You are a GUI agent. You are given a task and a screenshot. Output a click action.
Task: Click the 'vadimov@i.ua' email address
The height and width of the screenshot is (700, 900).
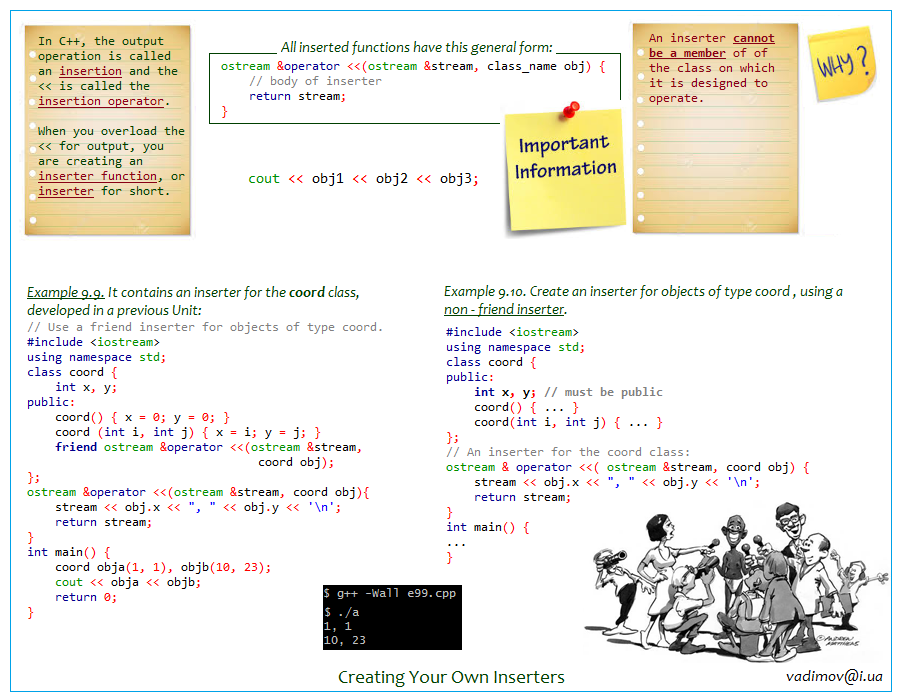point(834,676)
